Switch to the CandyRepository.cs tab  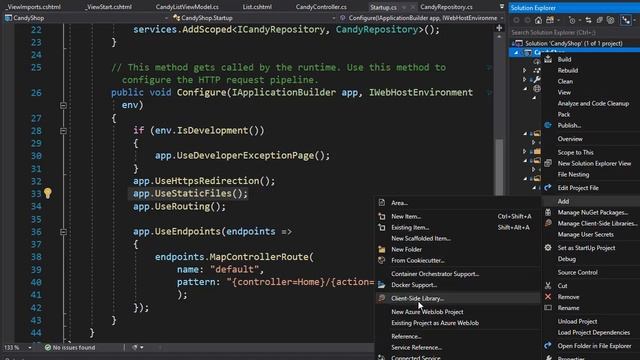coord(446,7)
